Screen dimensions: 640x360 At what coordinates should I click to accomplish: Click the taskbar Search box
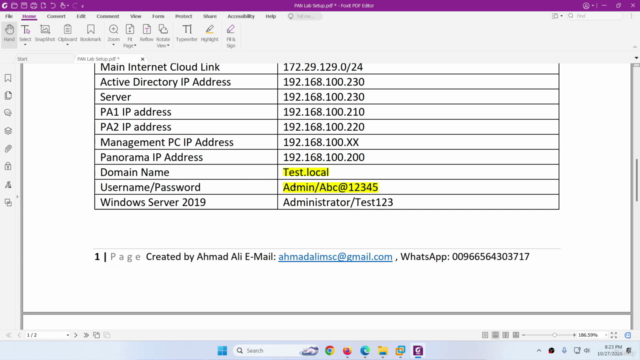coord(276,351)
